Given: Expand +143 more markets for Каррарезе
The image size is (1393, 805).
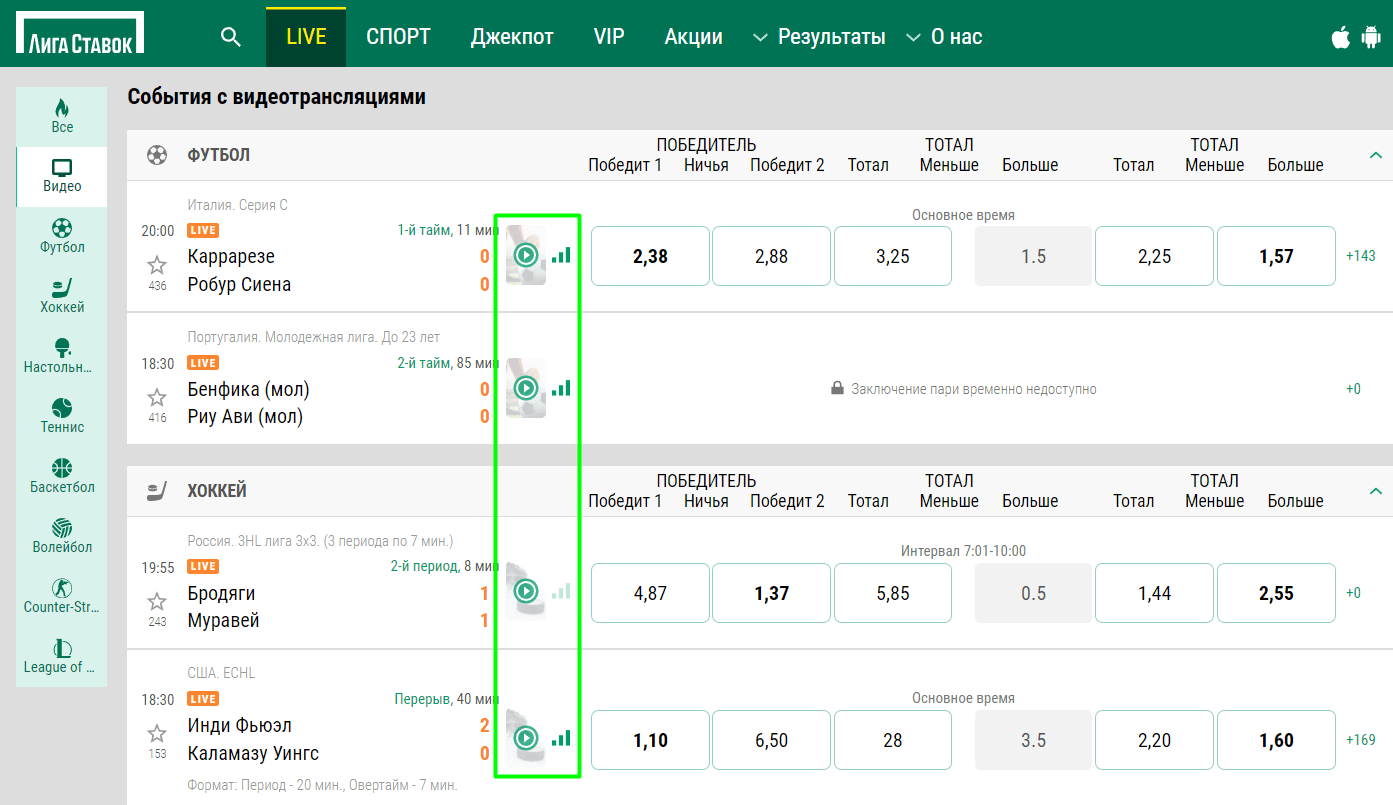Looking at the screenshot, I should [x=1361, y=256].
